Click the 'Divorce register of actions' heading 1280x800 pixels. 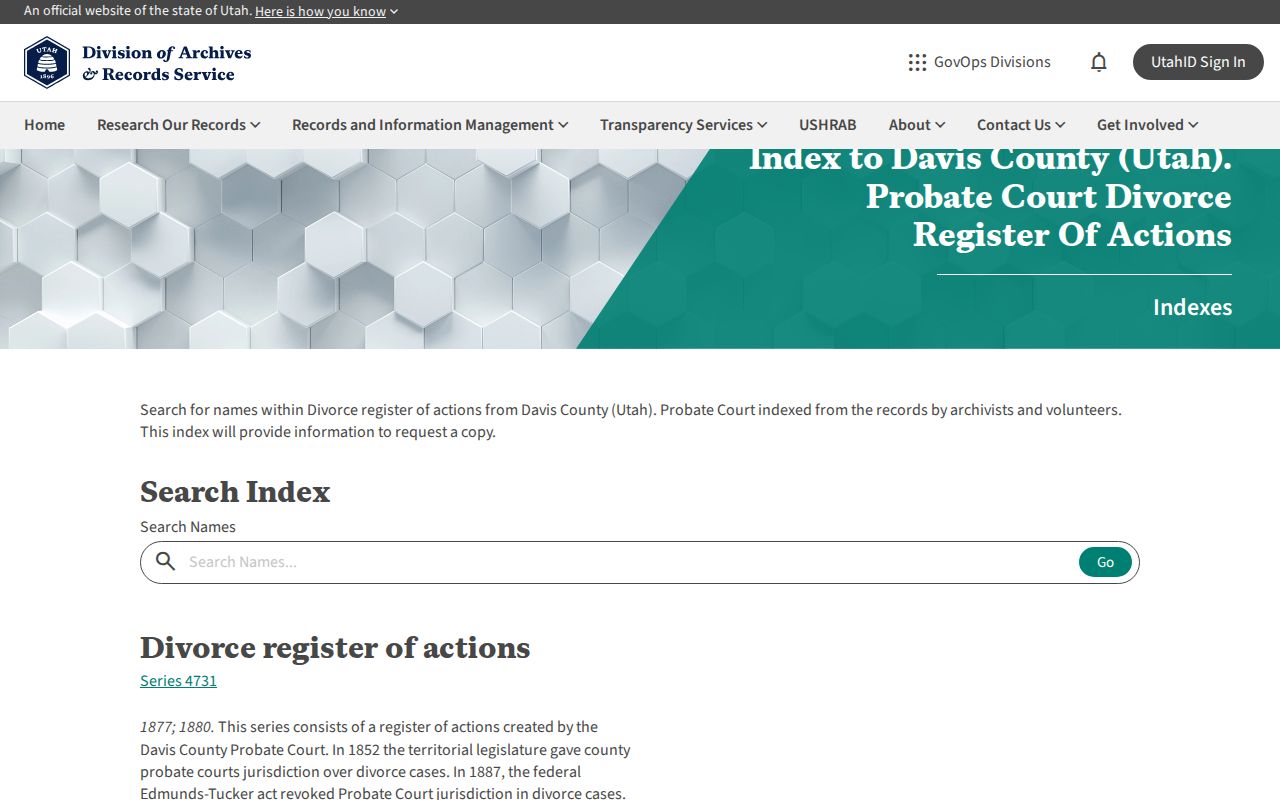coord(335,648)
